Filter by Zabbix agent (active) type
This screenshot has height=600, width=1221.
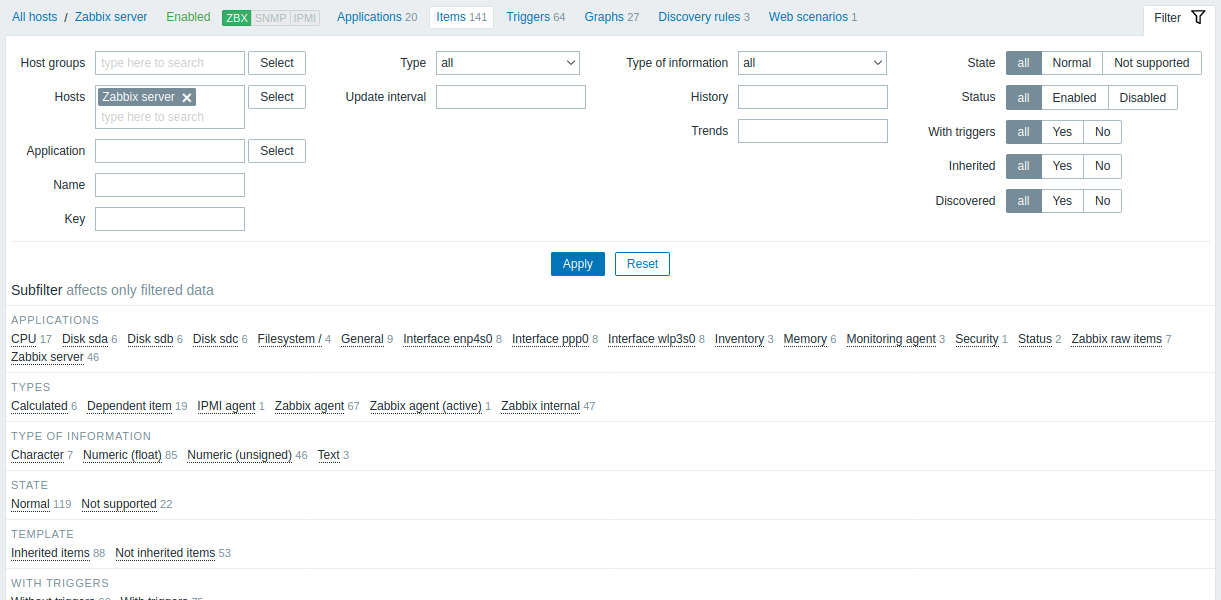pos(426,406)
